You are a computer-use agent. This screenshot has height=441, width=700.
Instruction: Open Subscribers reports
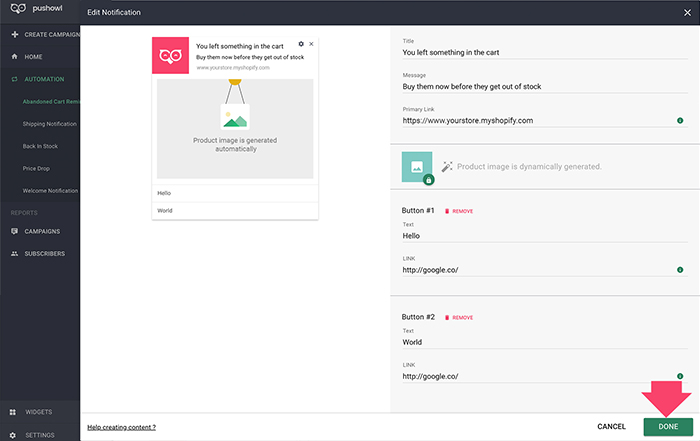click(x=45, y=254)
